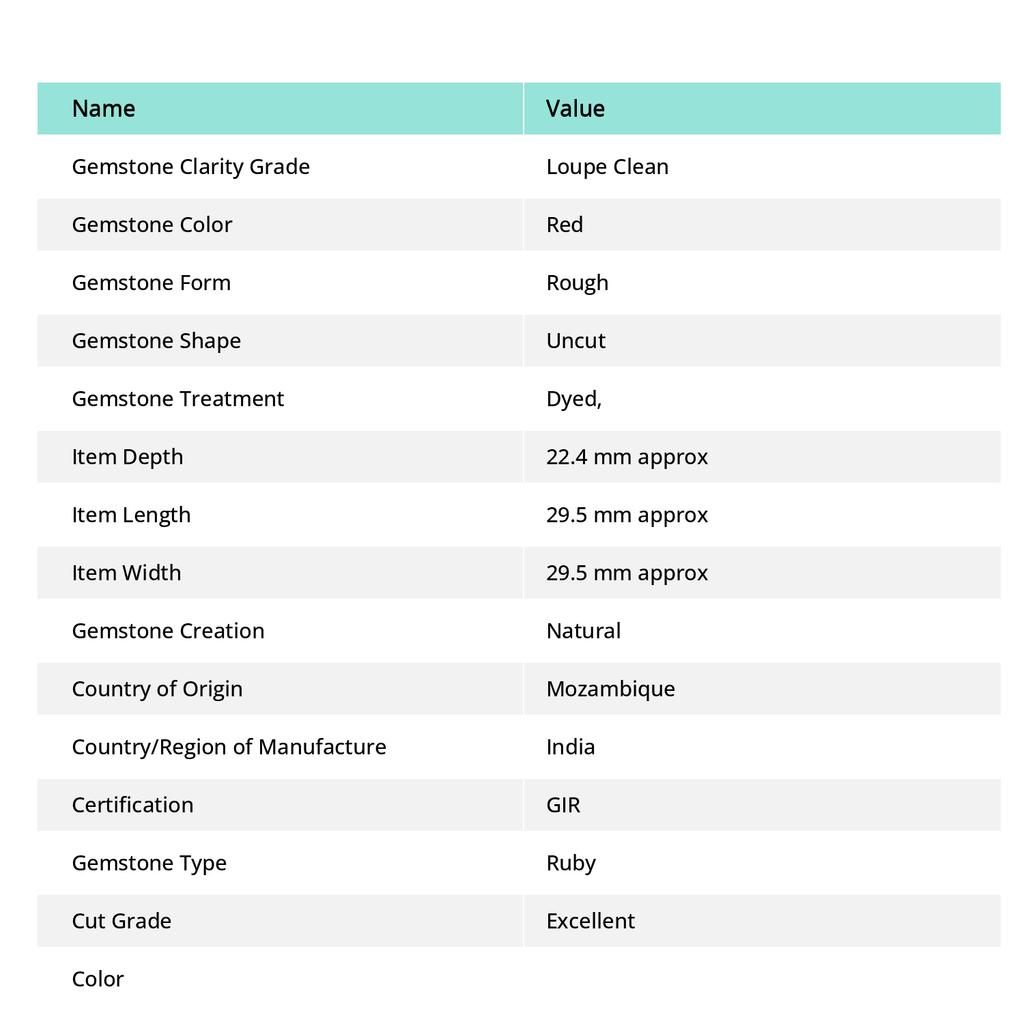This screenshot has height=1024, width=1024.
Task: Click the GIR certification value
Action: point(563,805)
